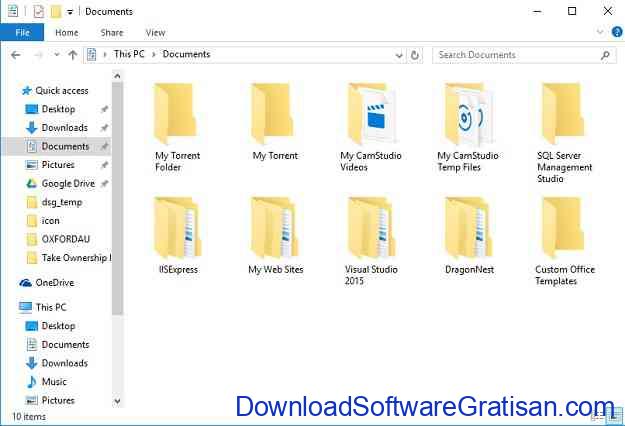The width and height of the screenshot is (625, 426).
Task: Select dsg_temp folder in Quick access
Action: click(x=54, y=202)
